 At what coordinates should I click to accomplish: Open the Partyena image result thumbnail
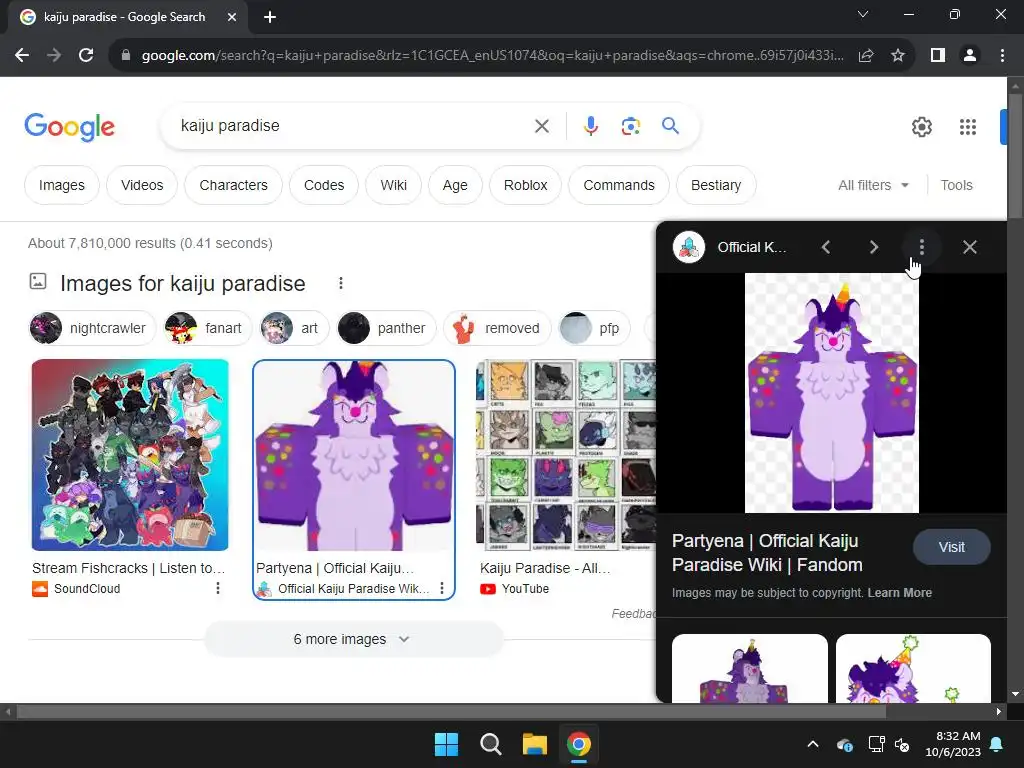354,456
